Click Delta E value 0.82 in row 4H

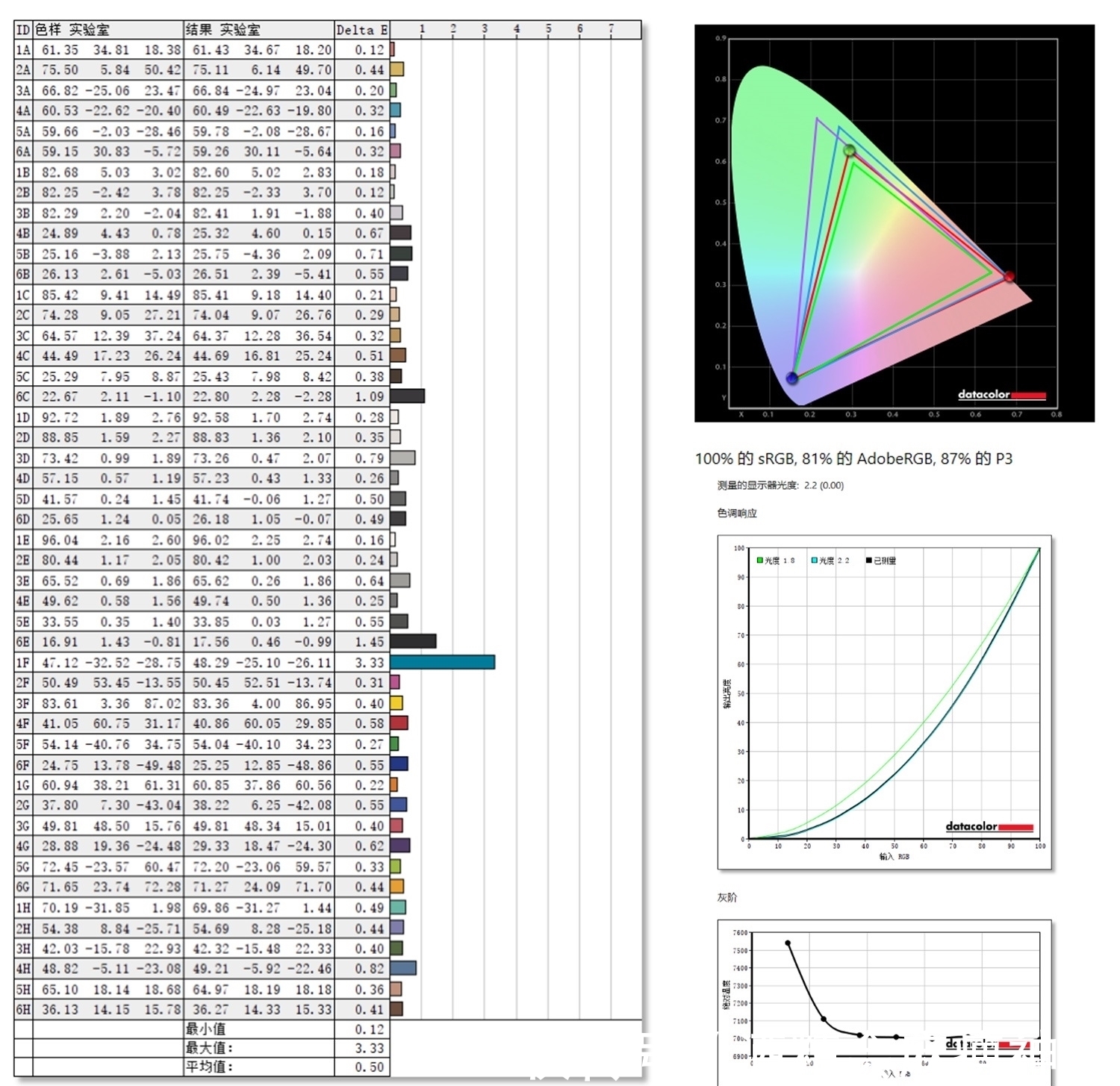tap(369, 969)
